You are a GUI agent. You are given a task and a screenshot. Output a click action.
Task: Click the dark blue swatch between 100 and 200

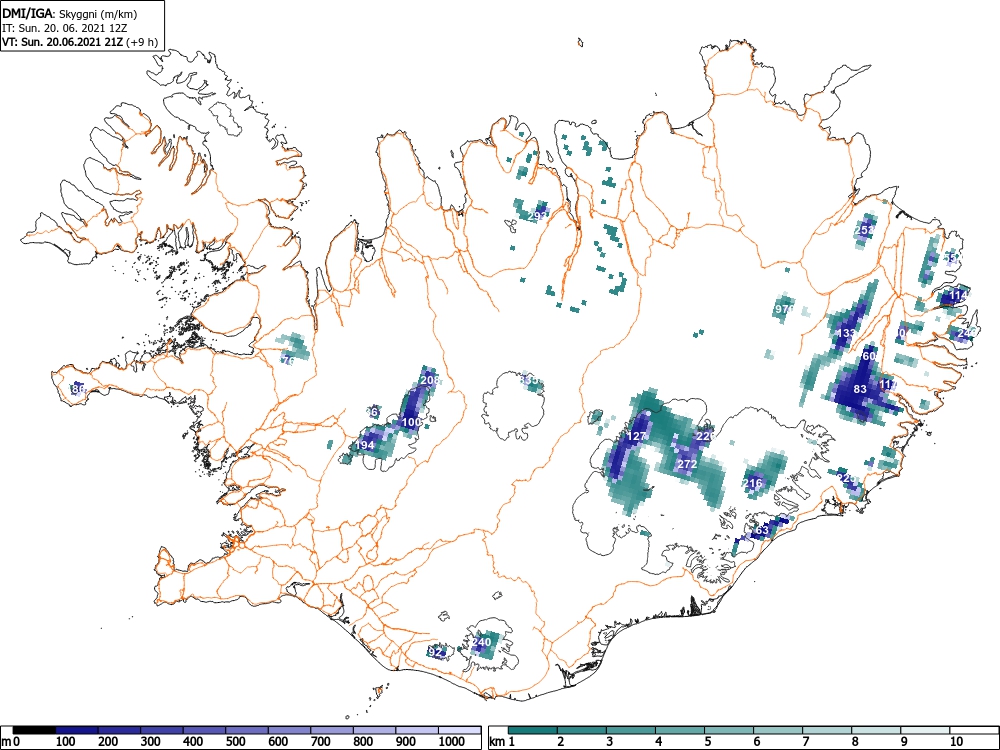click(x=77, y=730)
